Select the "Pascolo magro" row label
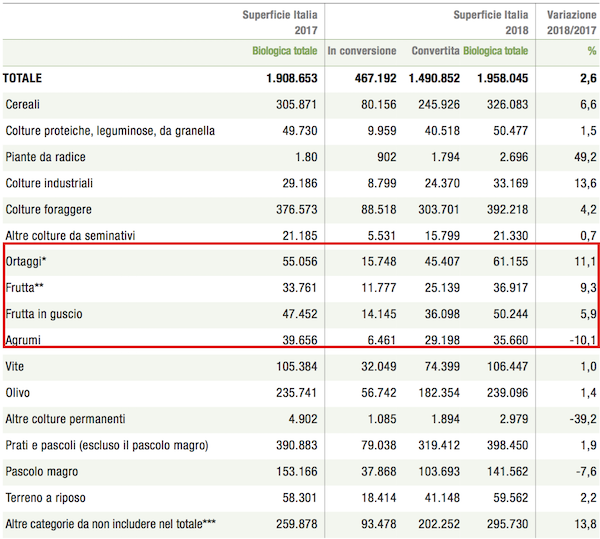 pos(43,469)
